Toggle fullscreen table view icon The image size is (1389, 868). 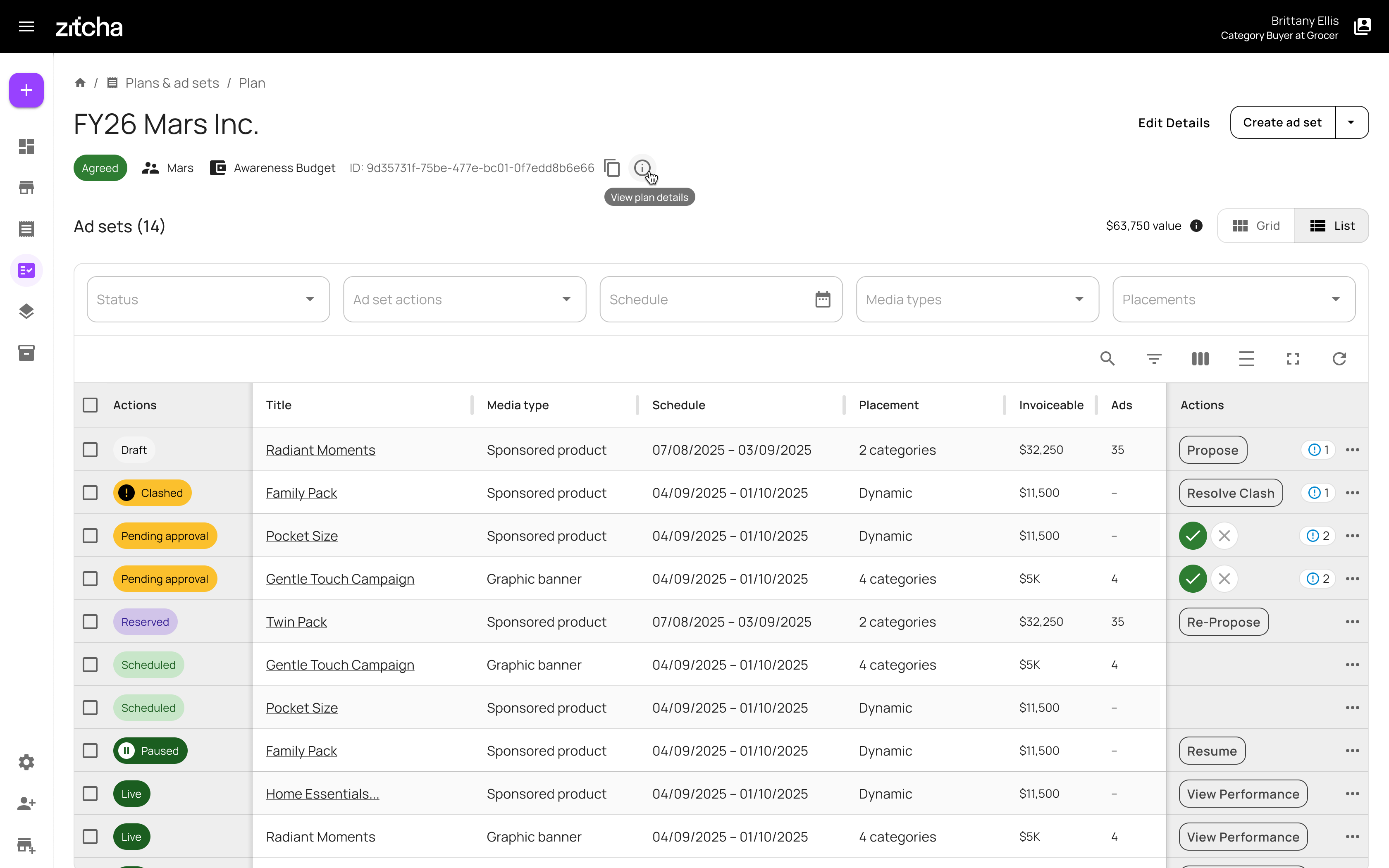(1293, 359)
